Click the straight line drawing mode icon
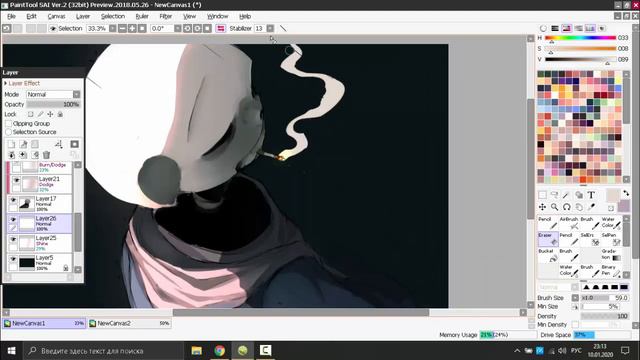Screen dimensions: 640x360 [283, 29]
